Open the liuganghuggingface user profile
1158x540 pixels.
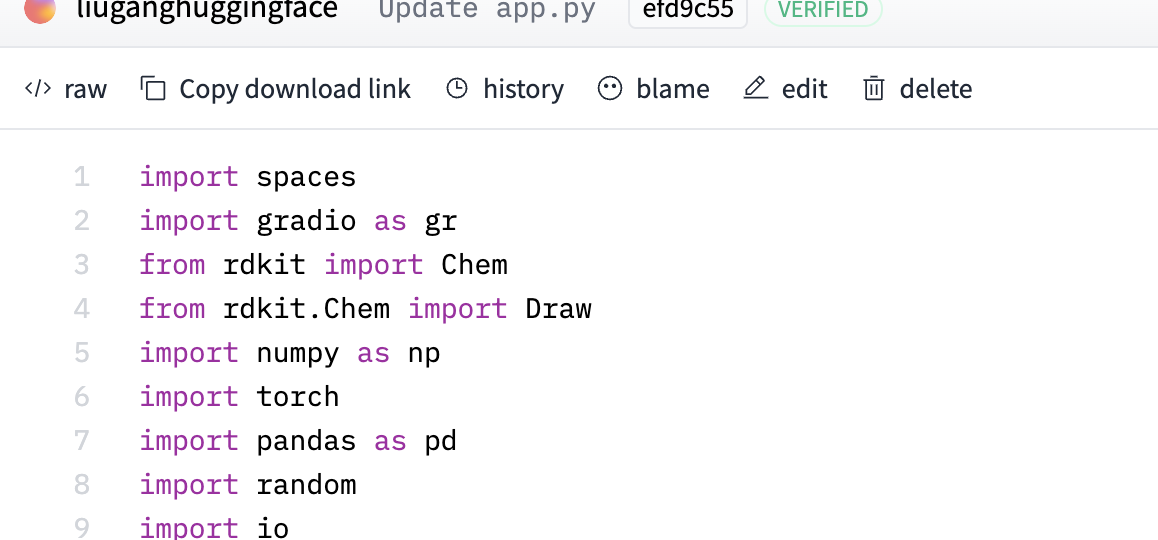[207, 10]
